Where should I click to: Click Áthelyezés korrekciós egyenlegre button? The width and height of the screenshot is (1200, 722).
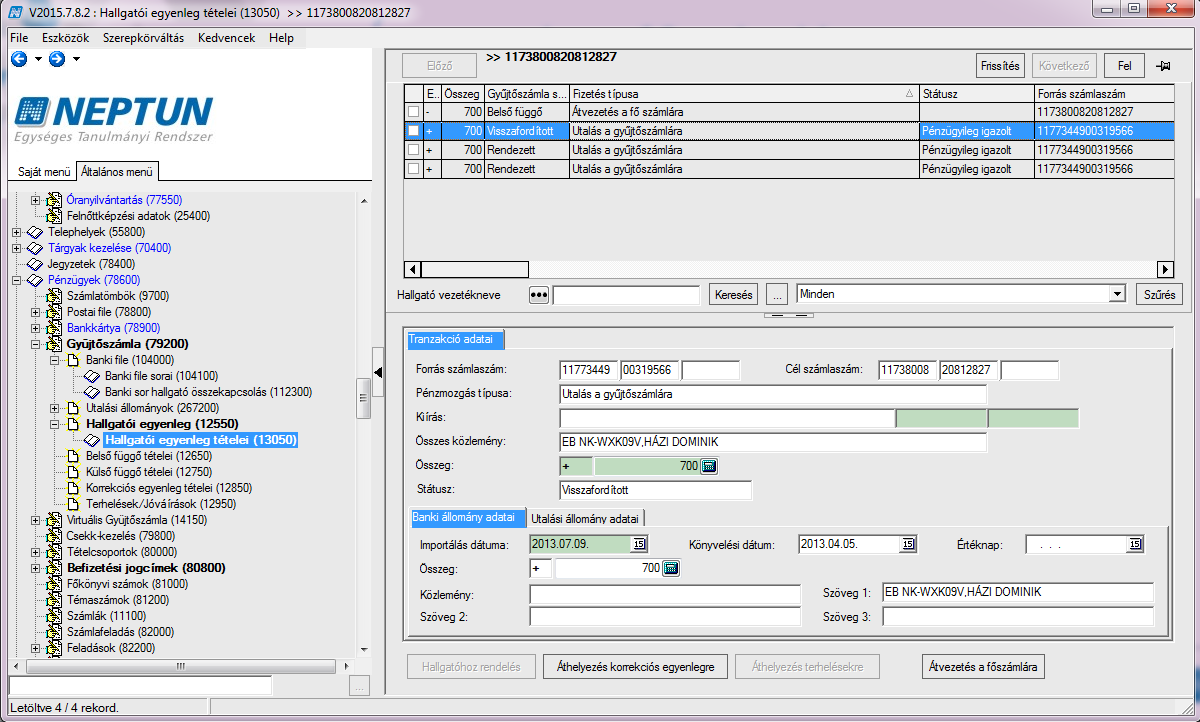pyautogui.click(x=635, y=666)
